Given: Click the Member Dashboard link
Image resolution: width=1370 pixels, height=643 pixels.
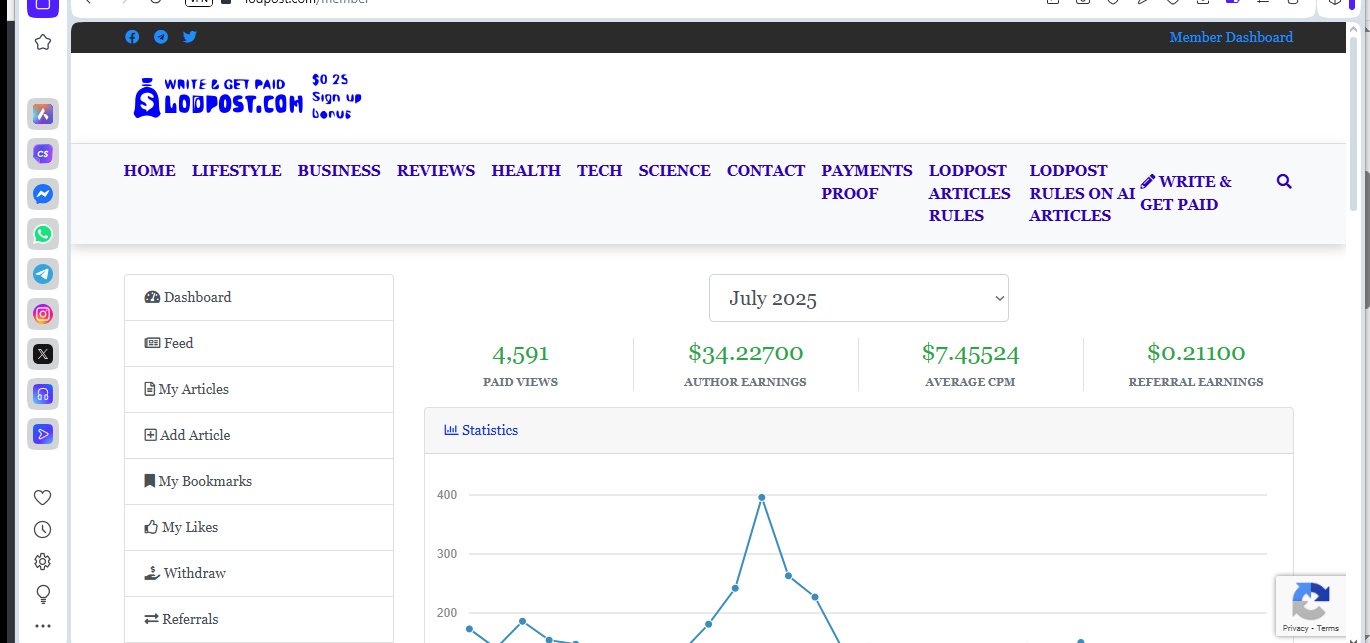Looking at the screenshot, I should tap(1231, 37).
